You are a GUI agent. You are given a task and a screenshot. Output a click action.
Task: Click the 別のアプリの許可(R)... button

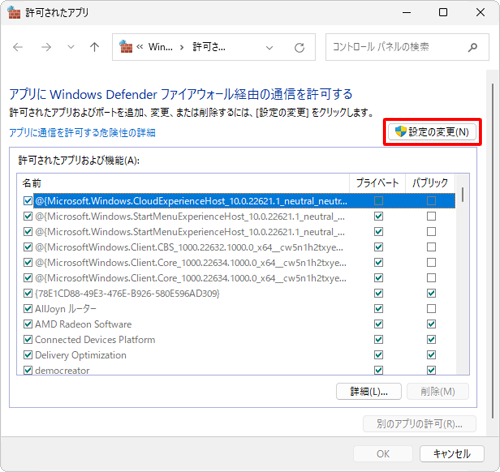point(419,424)
